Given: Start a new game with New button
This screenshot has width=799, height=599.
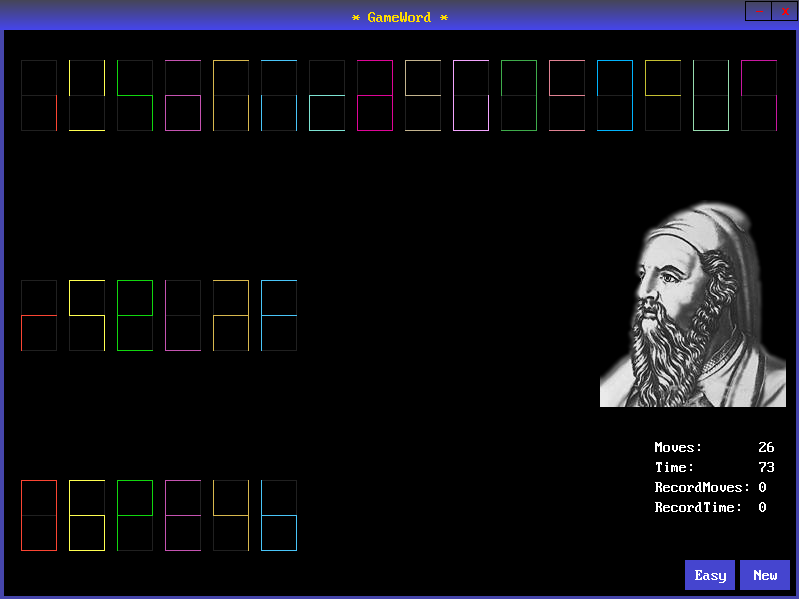Looking at the screenshot, I should tap(764, 575).
